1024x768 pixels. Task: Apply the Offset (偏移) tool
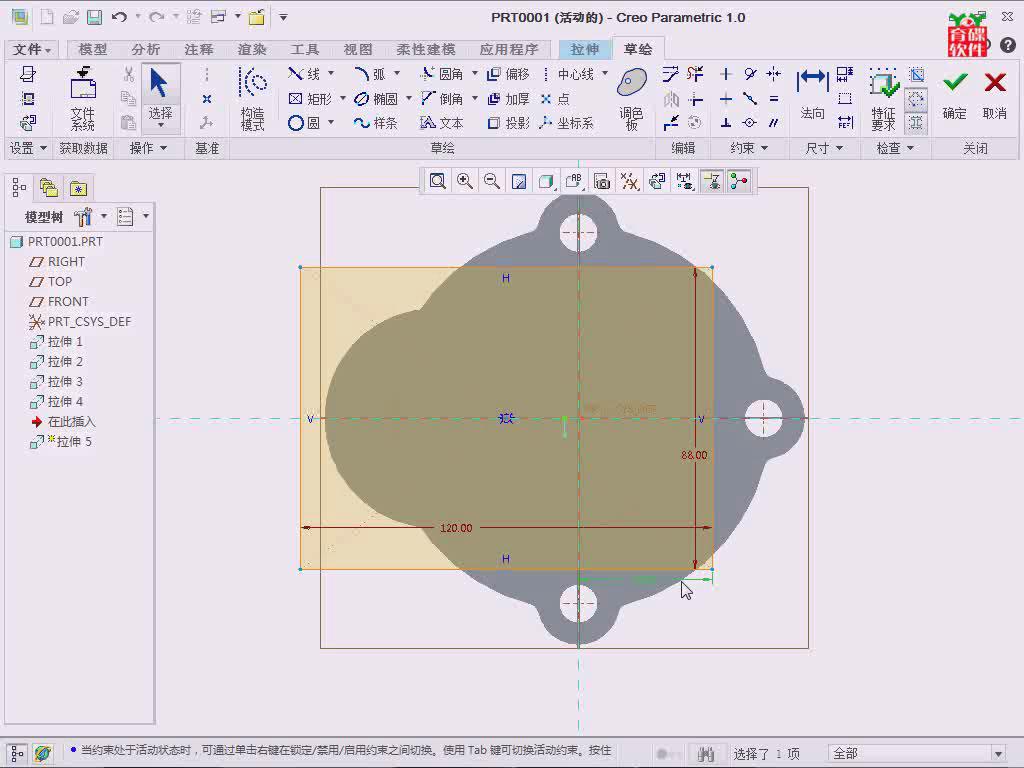(x=509, y=74)
